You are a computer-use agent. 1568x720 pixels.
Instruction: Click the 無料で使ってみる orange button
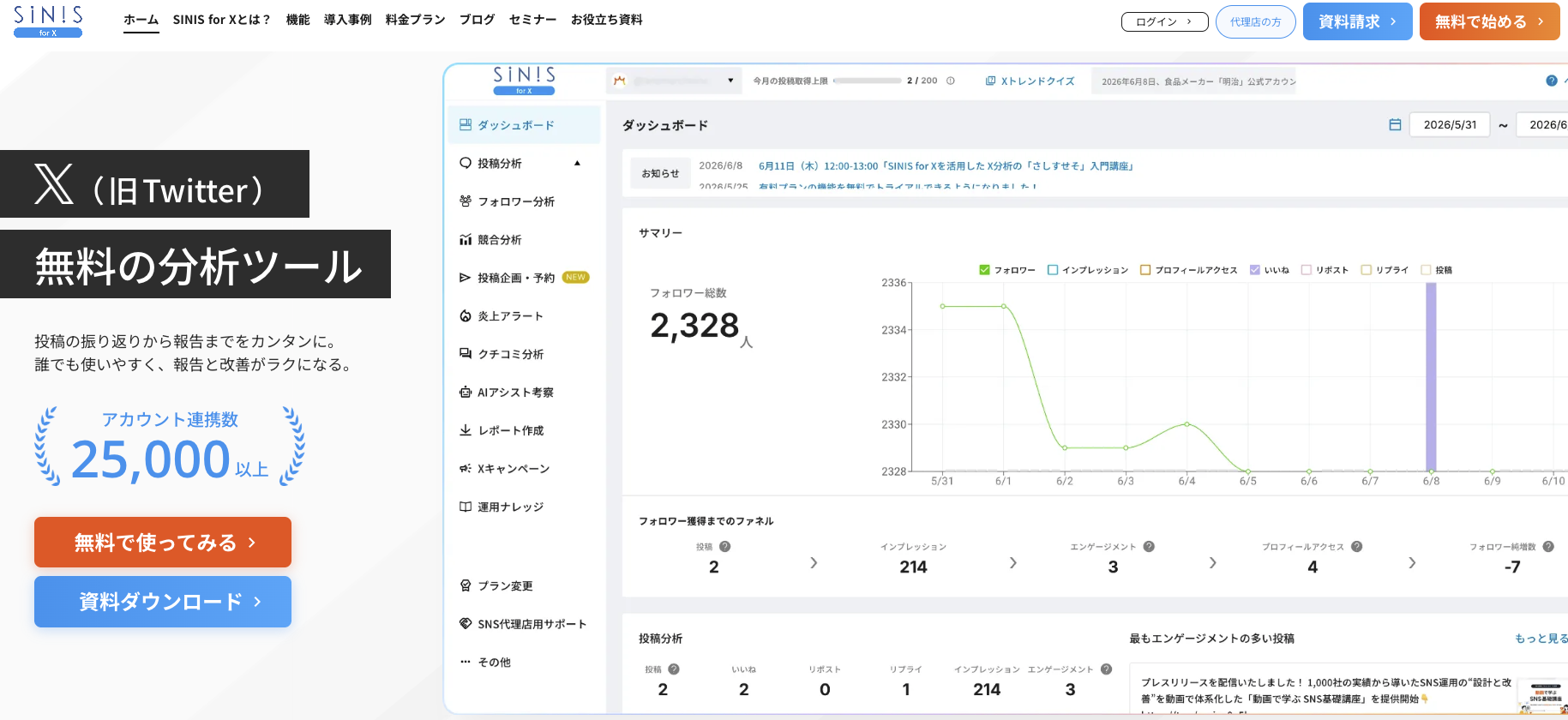[x=163, y=543]
